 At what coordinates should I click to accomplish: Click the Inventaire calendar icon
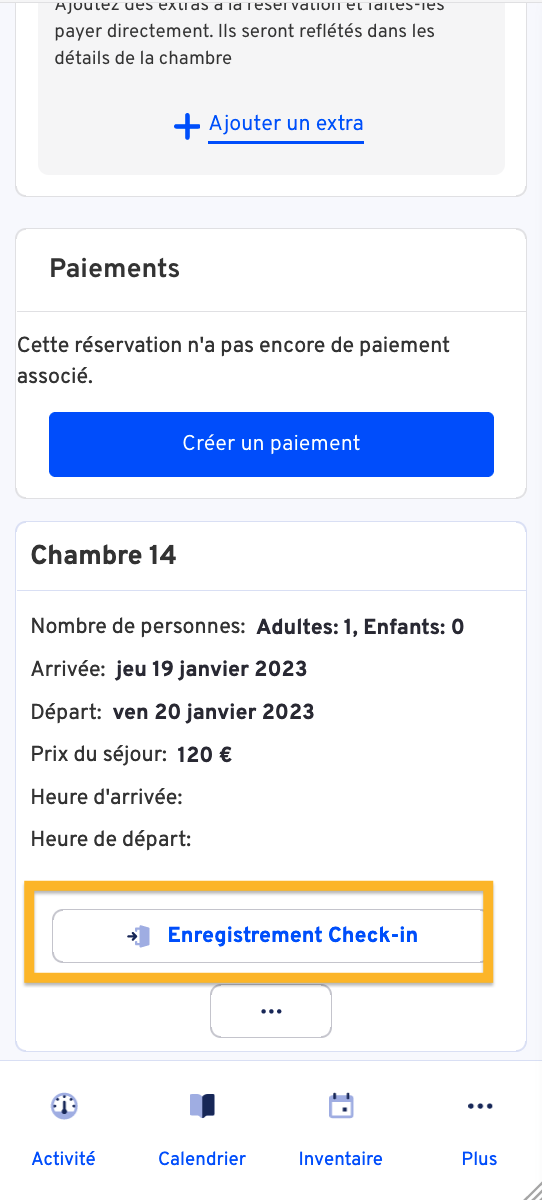pyautogui.click(x=341, y=1106)
